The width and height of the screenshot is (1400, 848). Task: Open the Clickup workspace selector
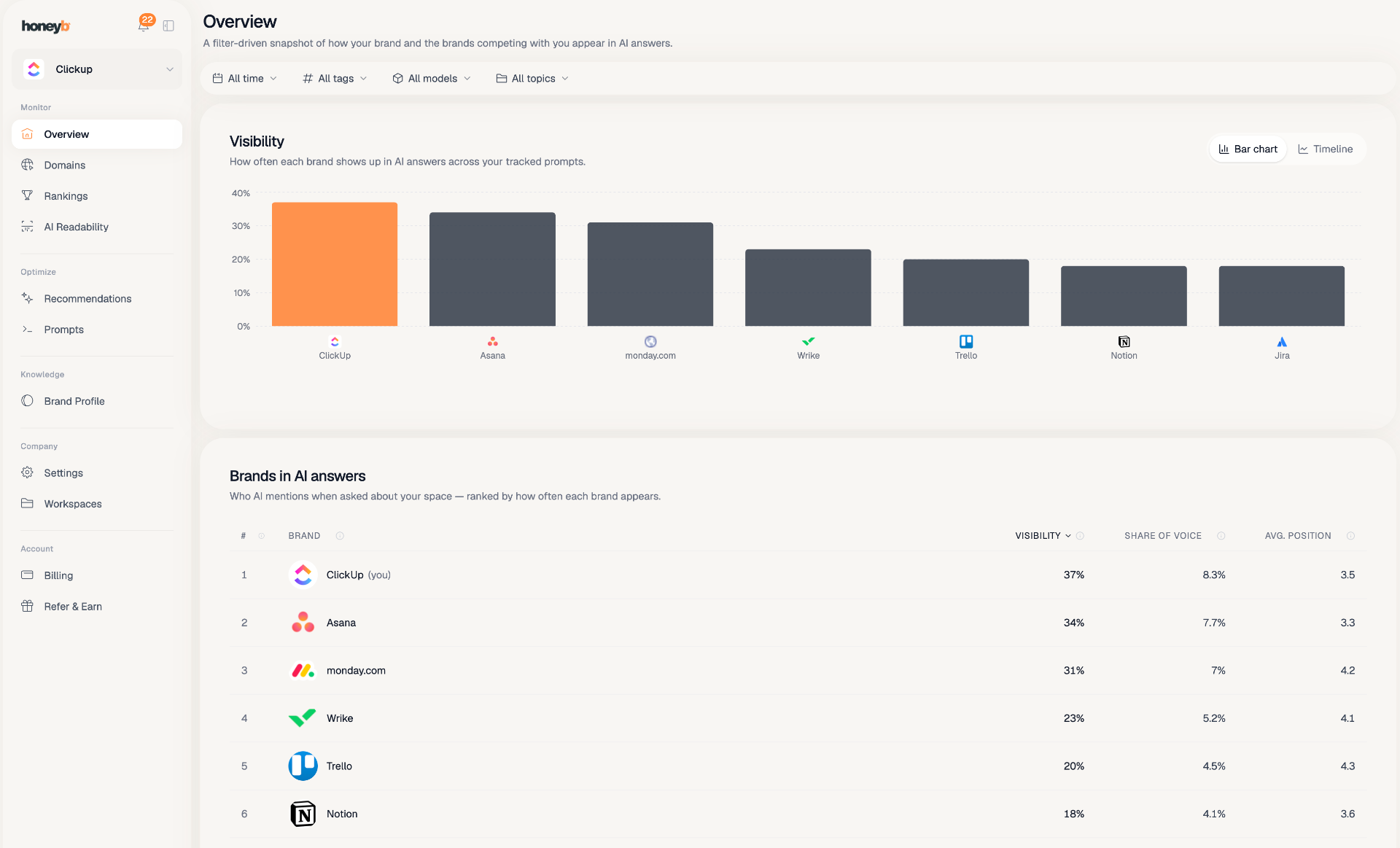97,69
